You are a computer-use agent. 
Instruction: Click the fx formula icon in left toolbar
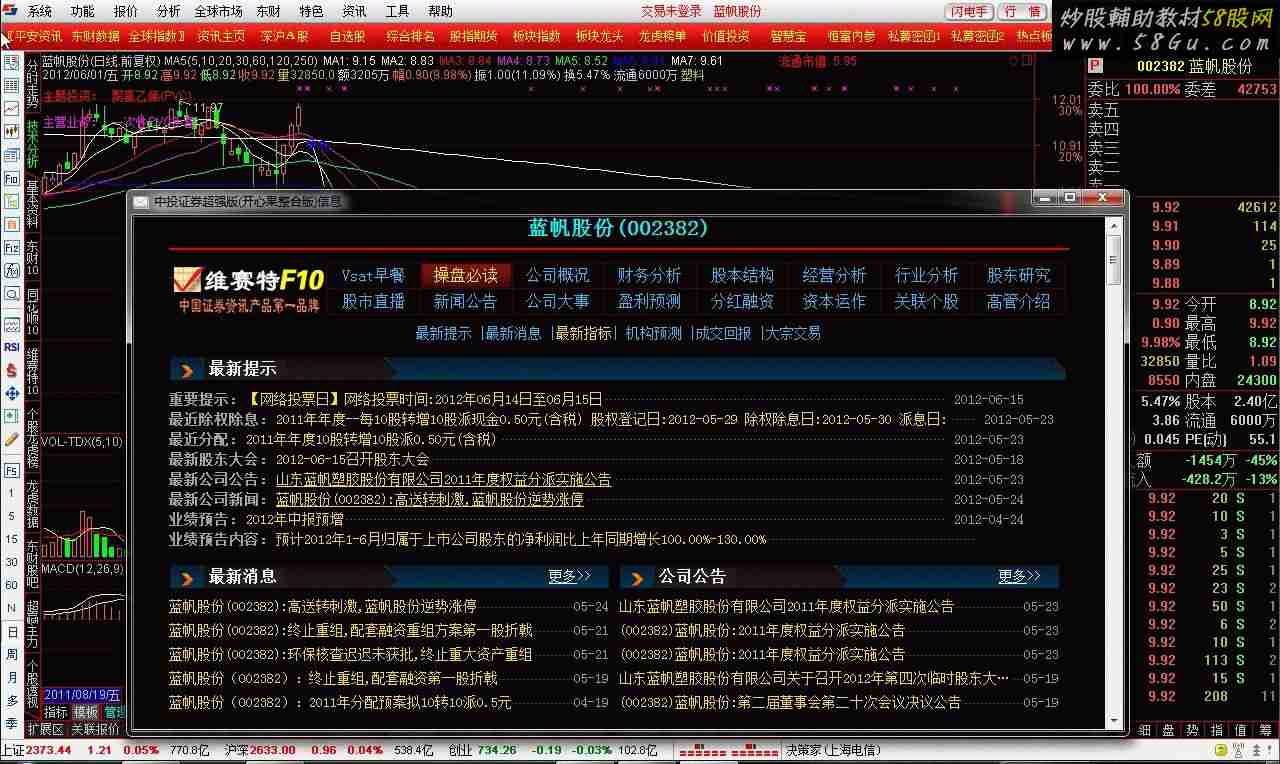click(x=12, y=270)
